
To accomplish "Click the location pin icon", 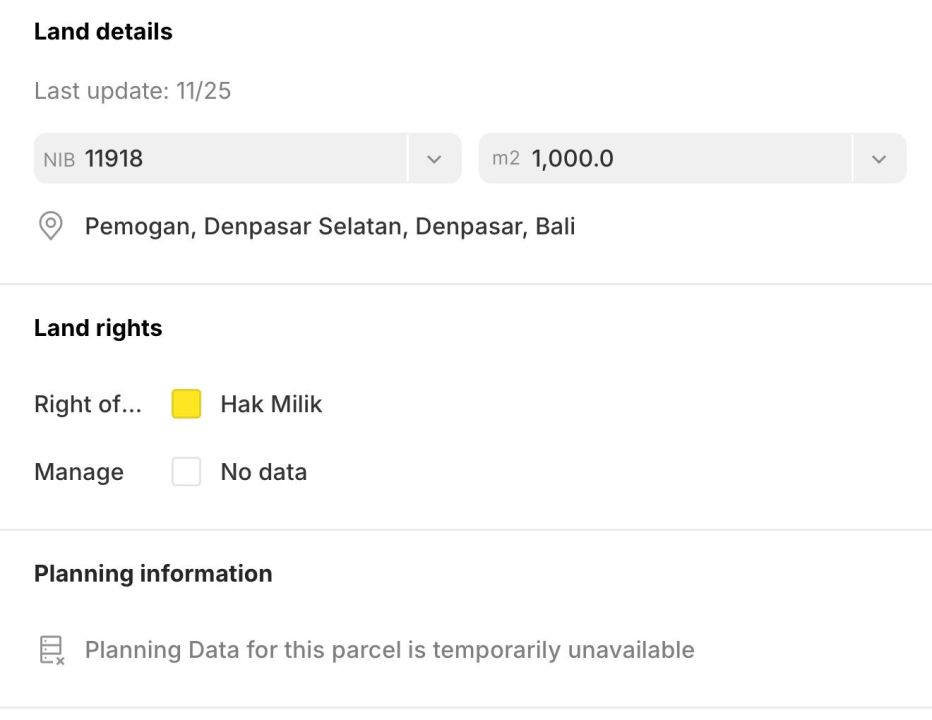I will coord(50,226).
